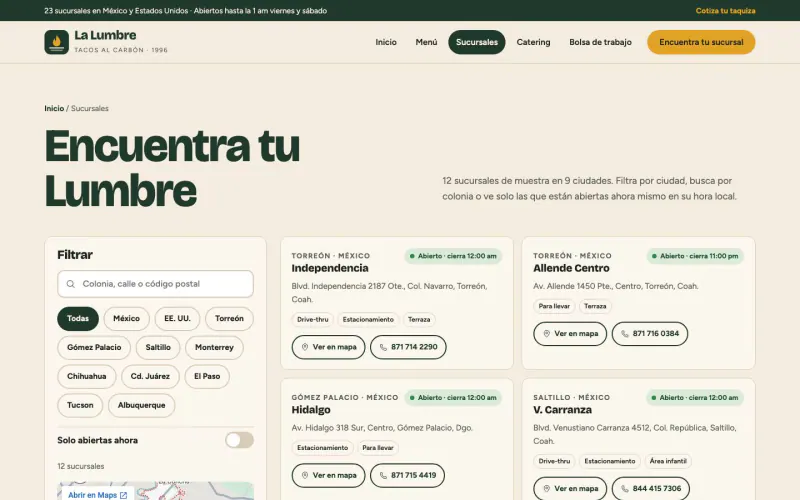
Task: Click the phone icon next to 871 716 0384
Action: coord(624,334)
